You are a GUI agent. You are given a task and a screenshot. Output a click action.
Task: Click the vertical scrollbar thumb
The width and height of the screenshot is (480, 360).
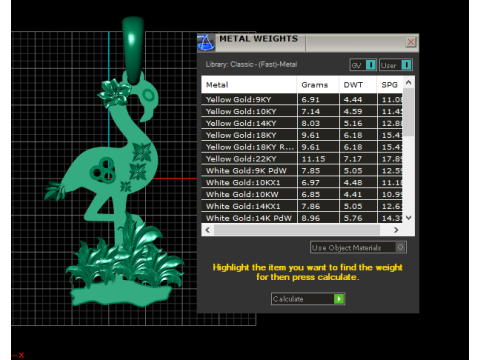coord(409,112)
